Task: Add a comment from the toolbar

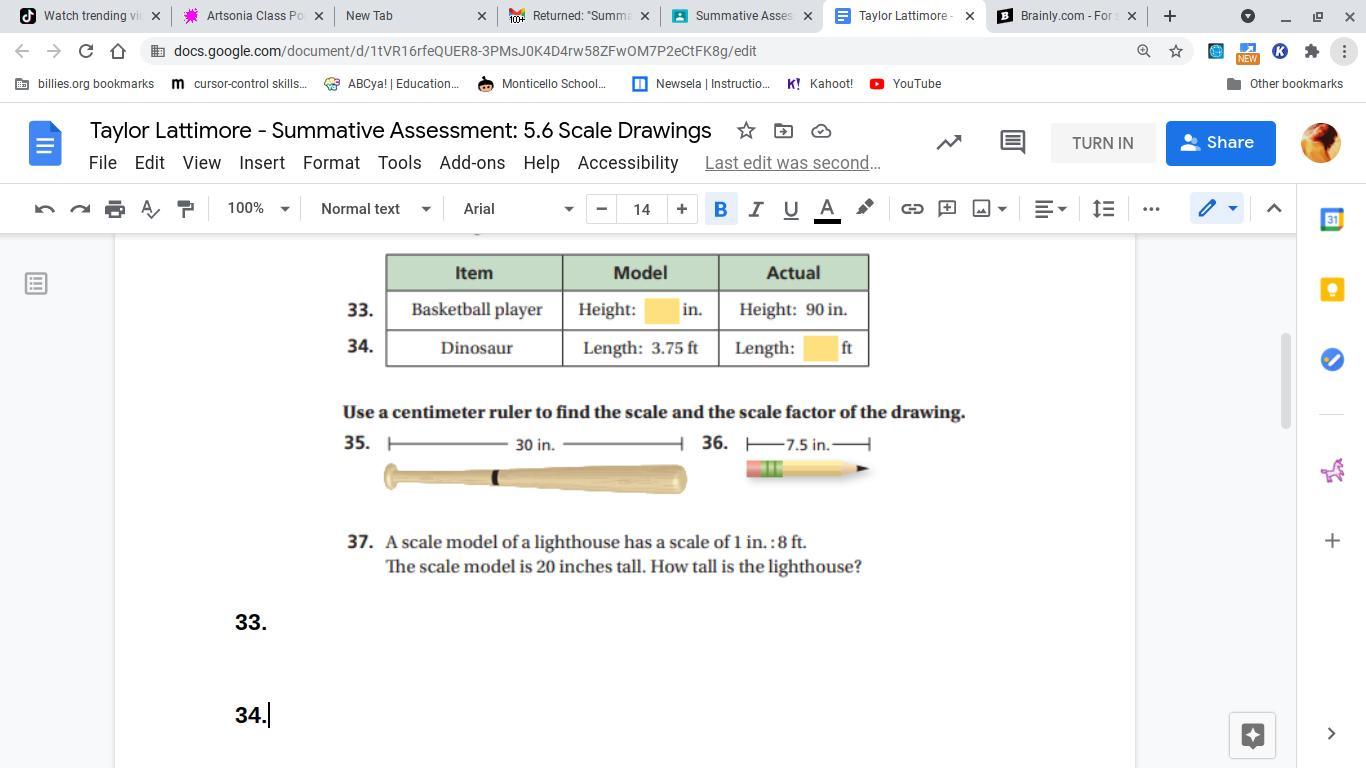Action: [x=947, y=209]
